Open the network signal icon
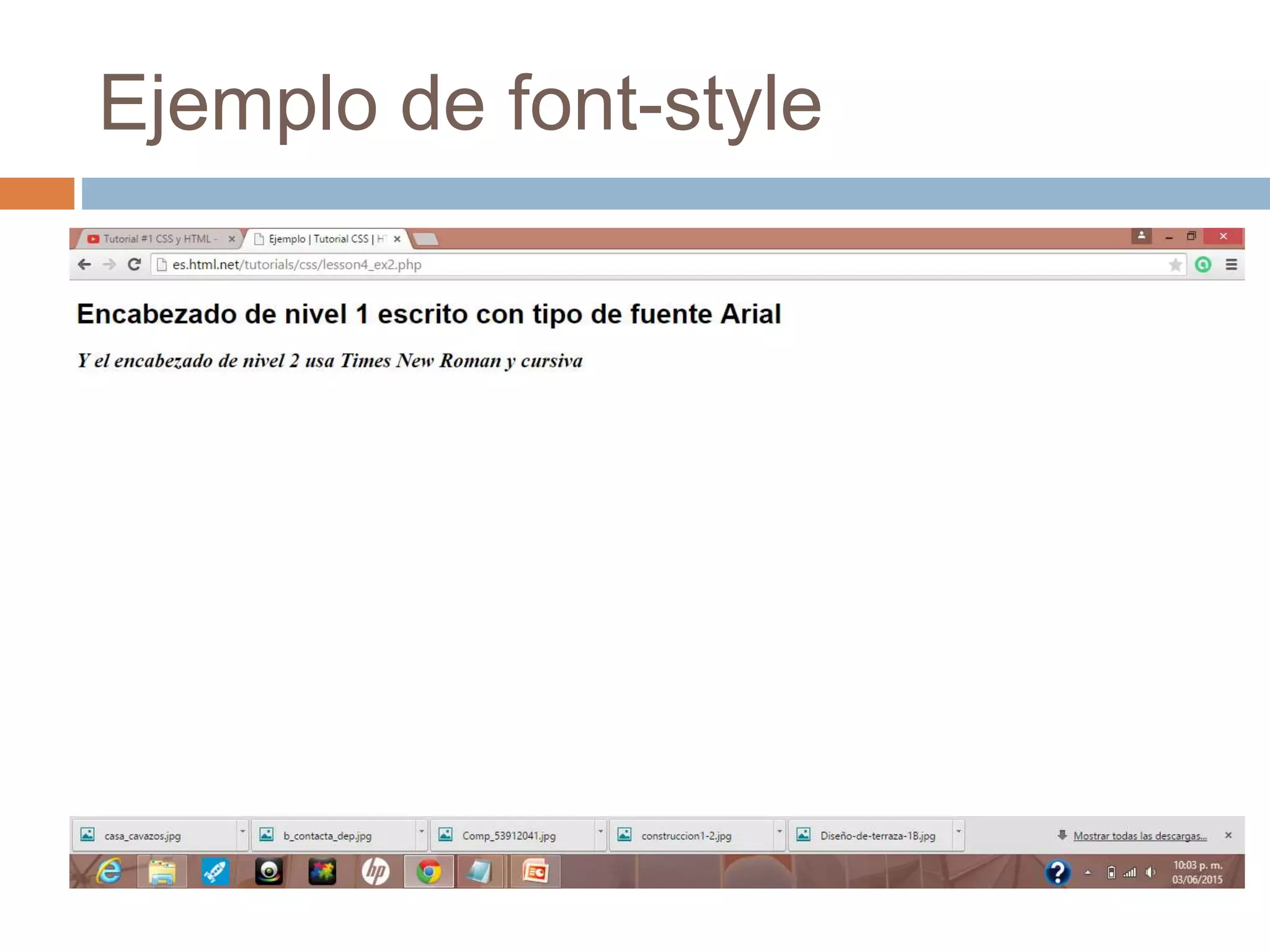The width and height of the screenshot is (1270, 952). click(x=1130, y=873)
